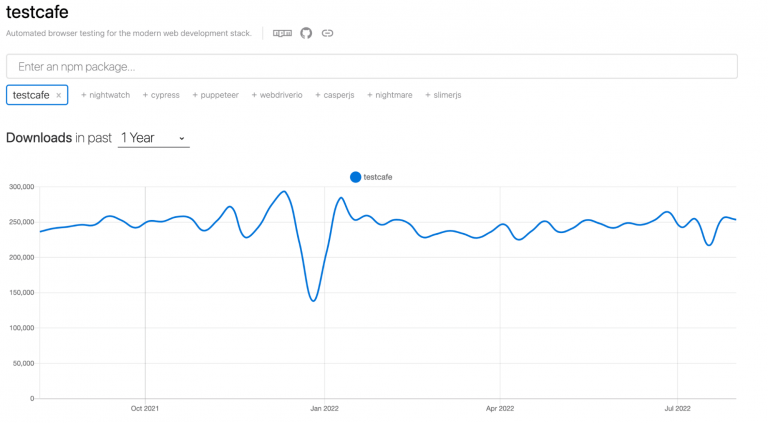768x423 pixels.
Task: Focus the Enter an npm package field
Action: coord(371,66)
